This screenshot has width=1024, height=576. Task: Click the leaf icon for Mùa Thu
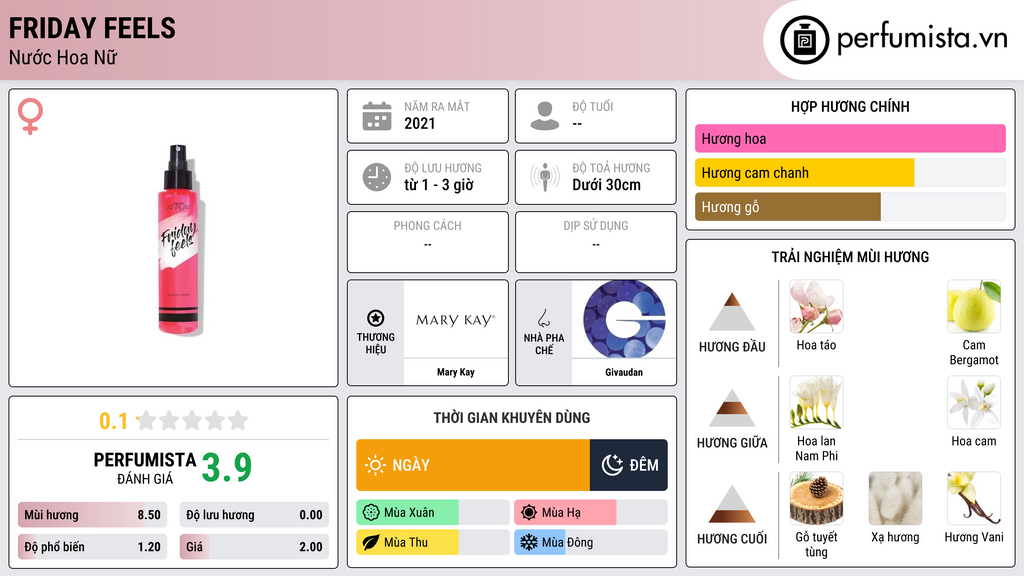371,542
